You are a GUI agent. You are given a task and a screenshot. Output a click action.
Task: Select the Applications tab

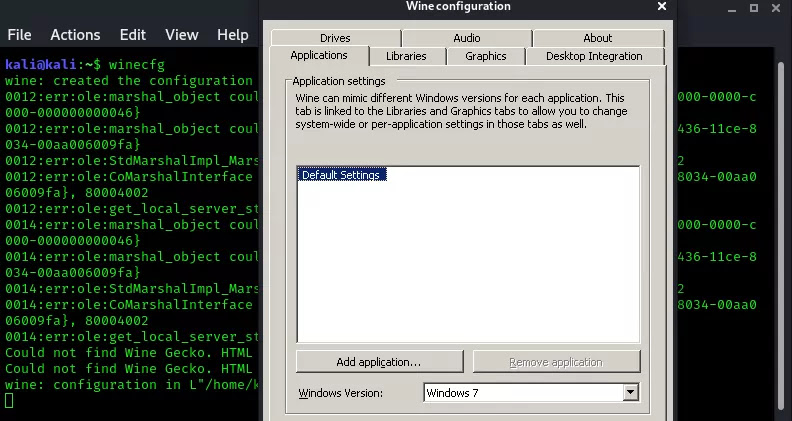click(319, 56)
